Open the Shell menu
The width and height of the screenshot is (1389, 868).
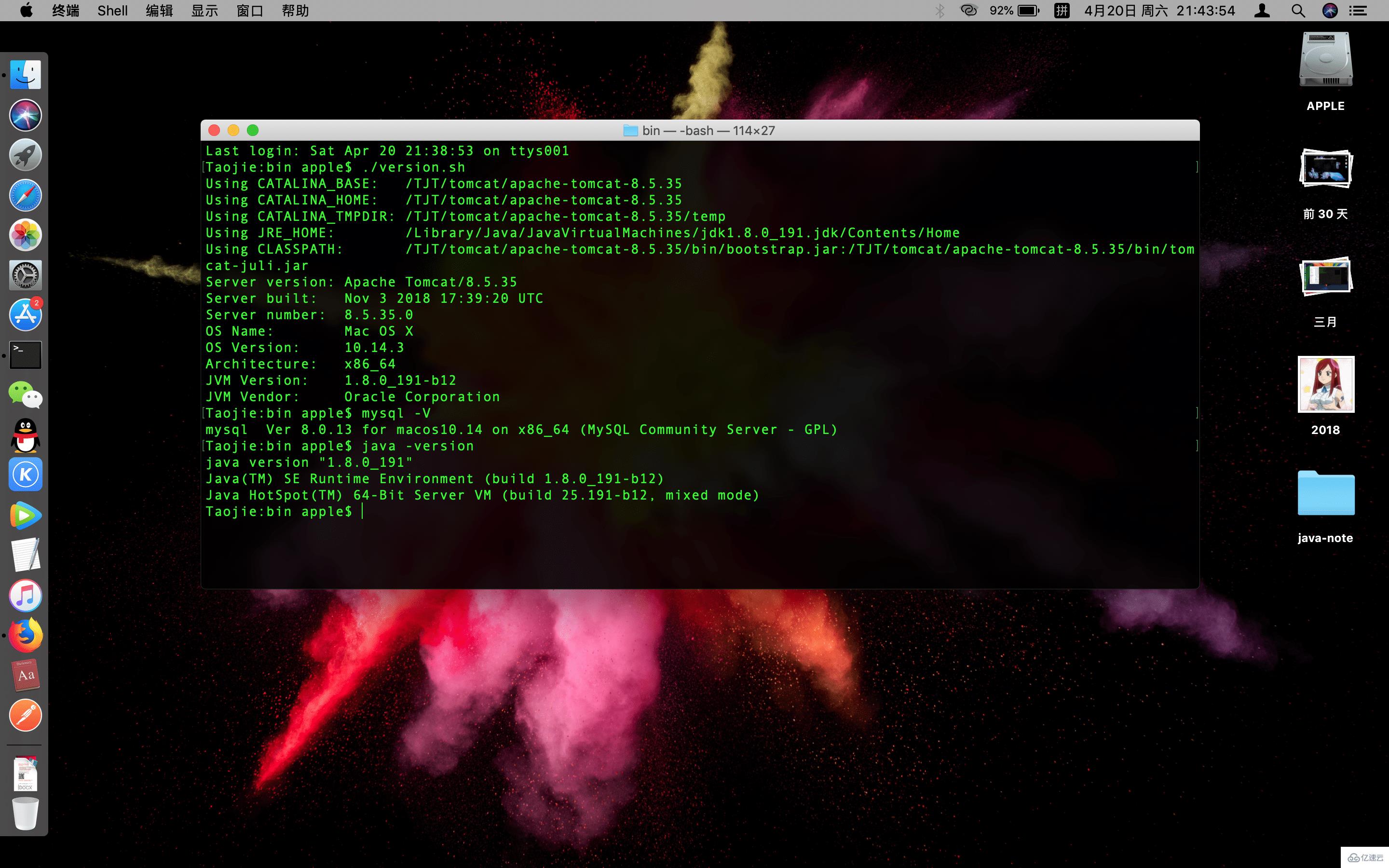point(112,10)
